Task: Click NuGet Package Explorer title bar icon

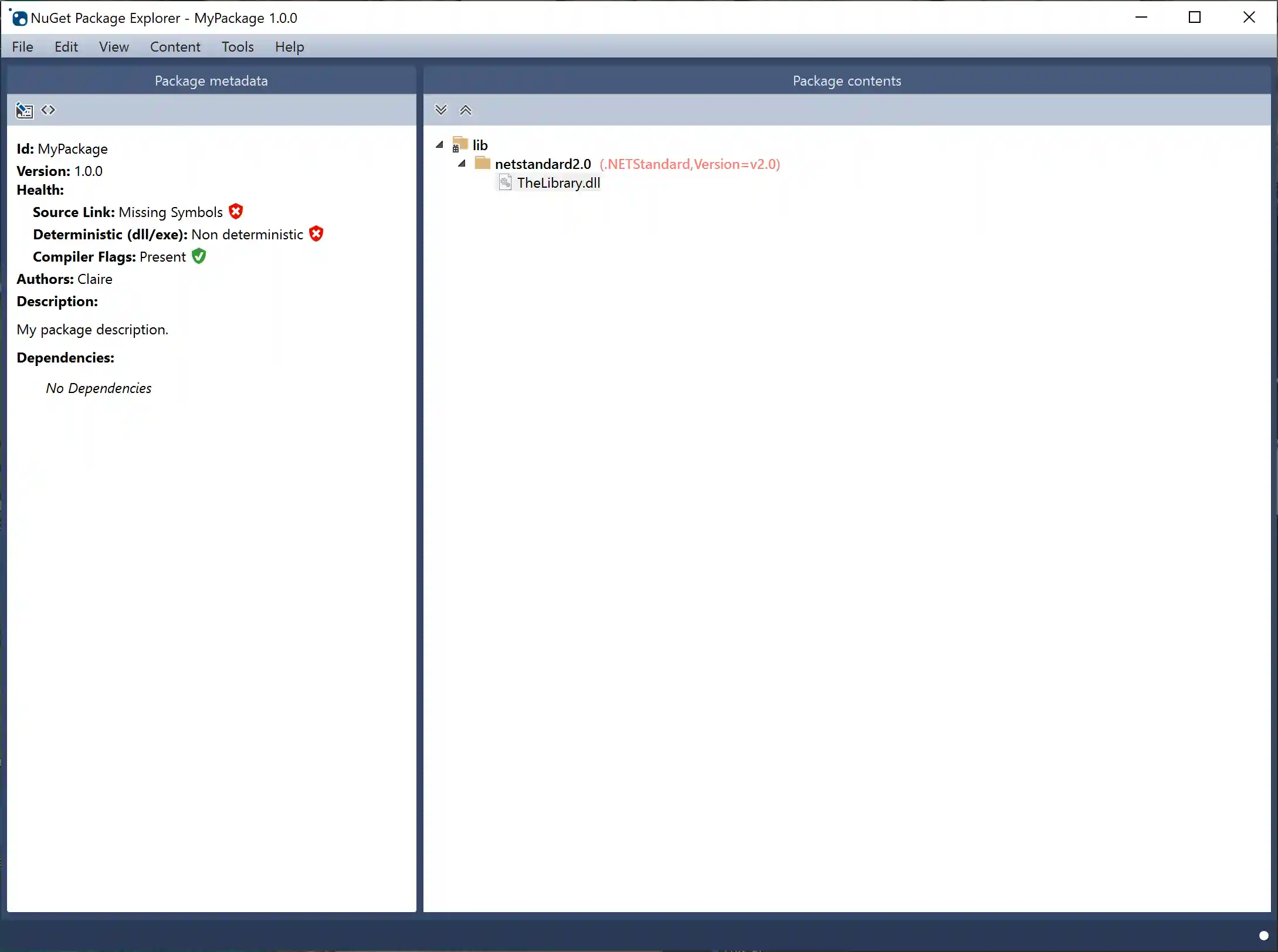Action: coord(19,18)
